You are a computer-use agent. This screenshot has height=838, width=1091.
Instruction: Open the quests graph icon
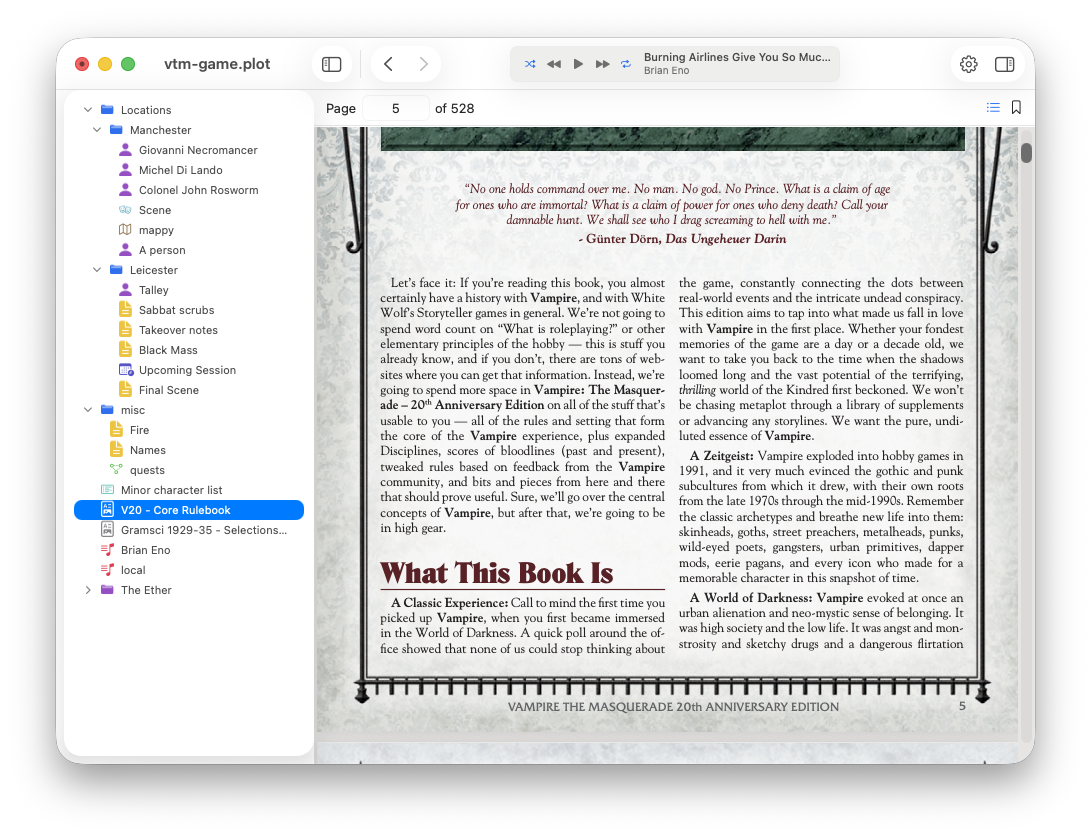point(116,470)
